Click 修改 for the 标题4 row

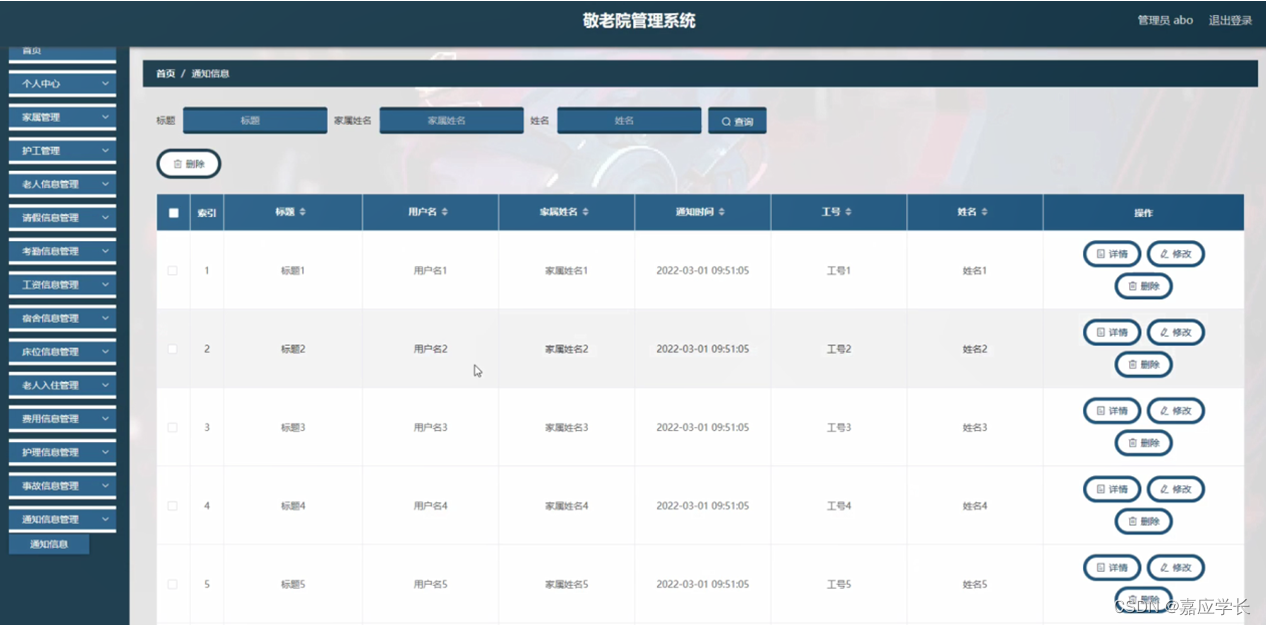pyautogui.click(x=1175, y=489)
